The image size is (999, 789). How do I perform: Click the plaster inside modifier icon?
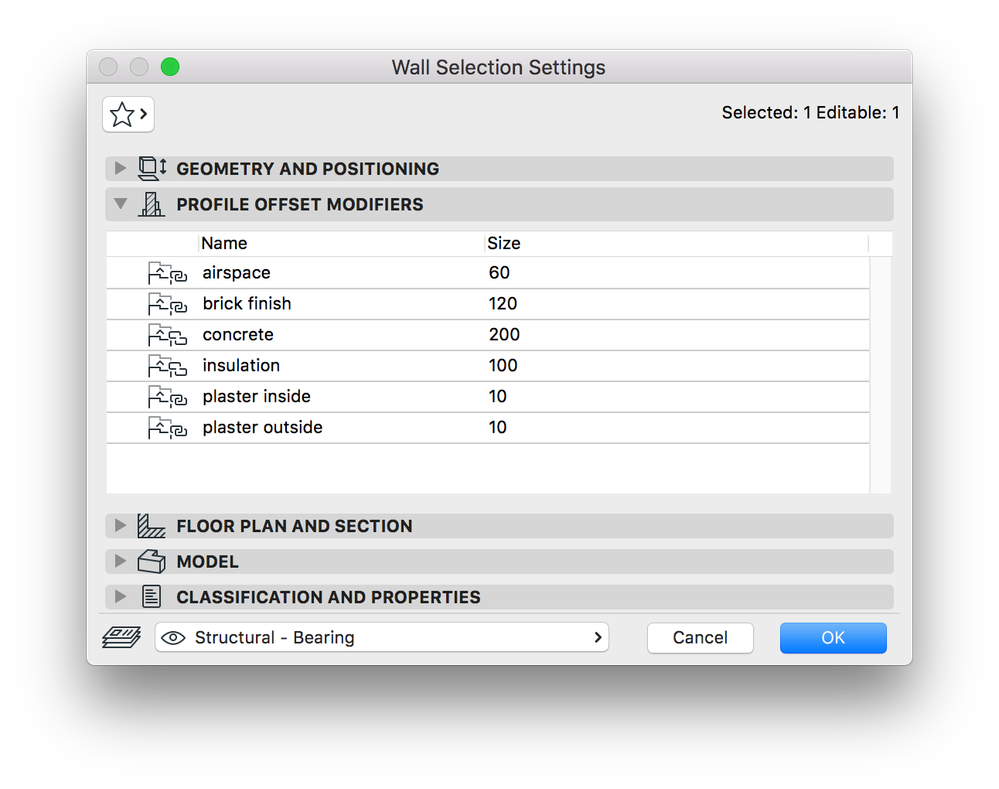click(167, 397)
